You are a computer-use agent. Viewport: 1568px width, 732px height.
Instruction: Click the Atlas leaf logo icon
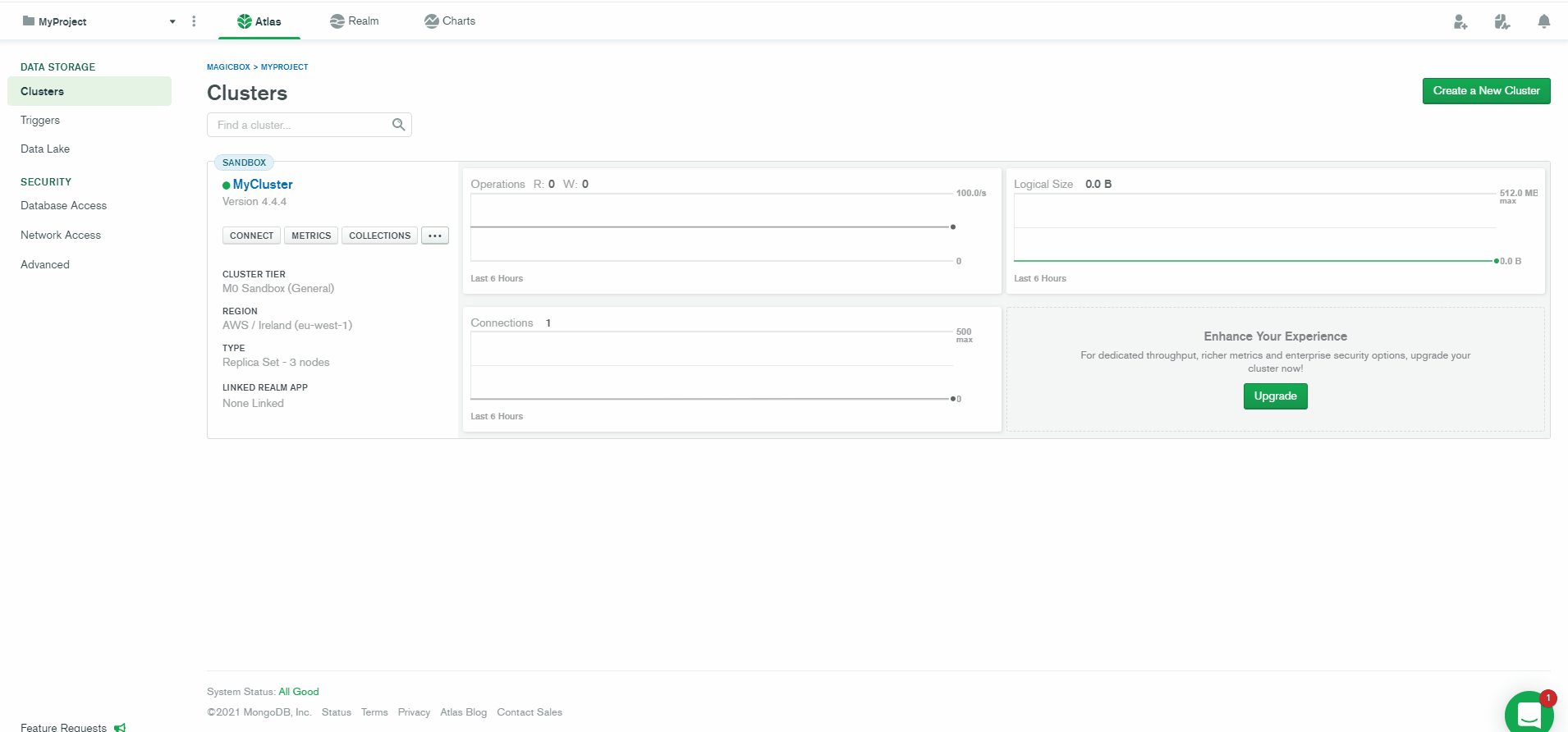click(x=244, y=21)
